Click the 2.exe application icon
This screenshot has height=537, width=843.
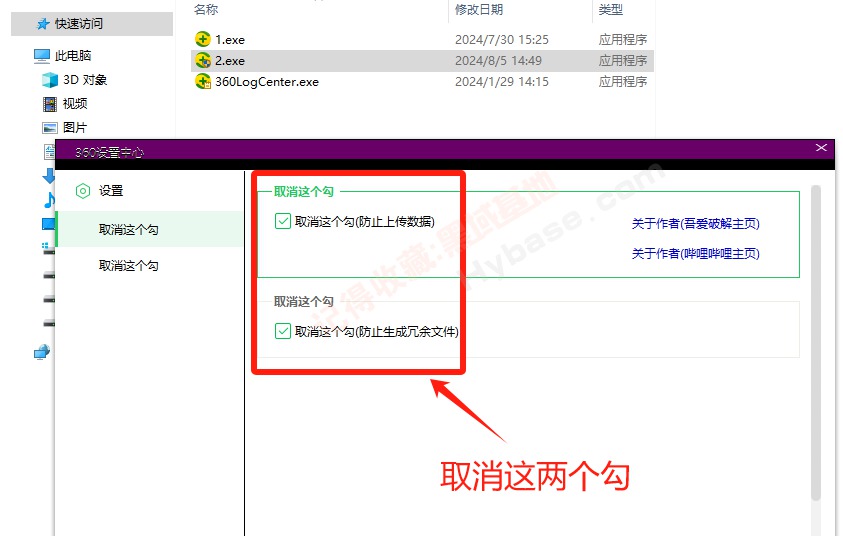203,60
